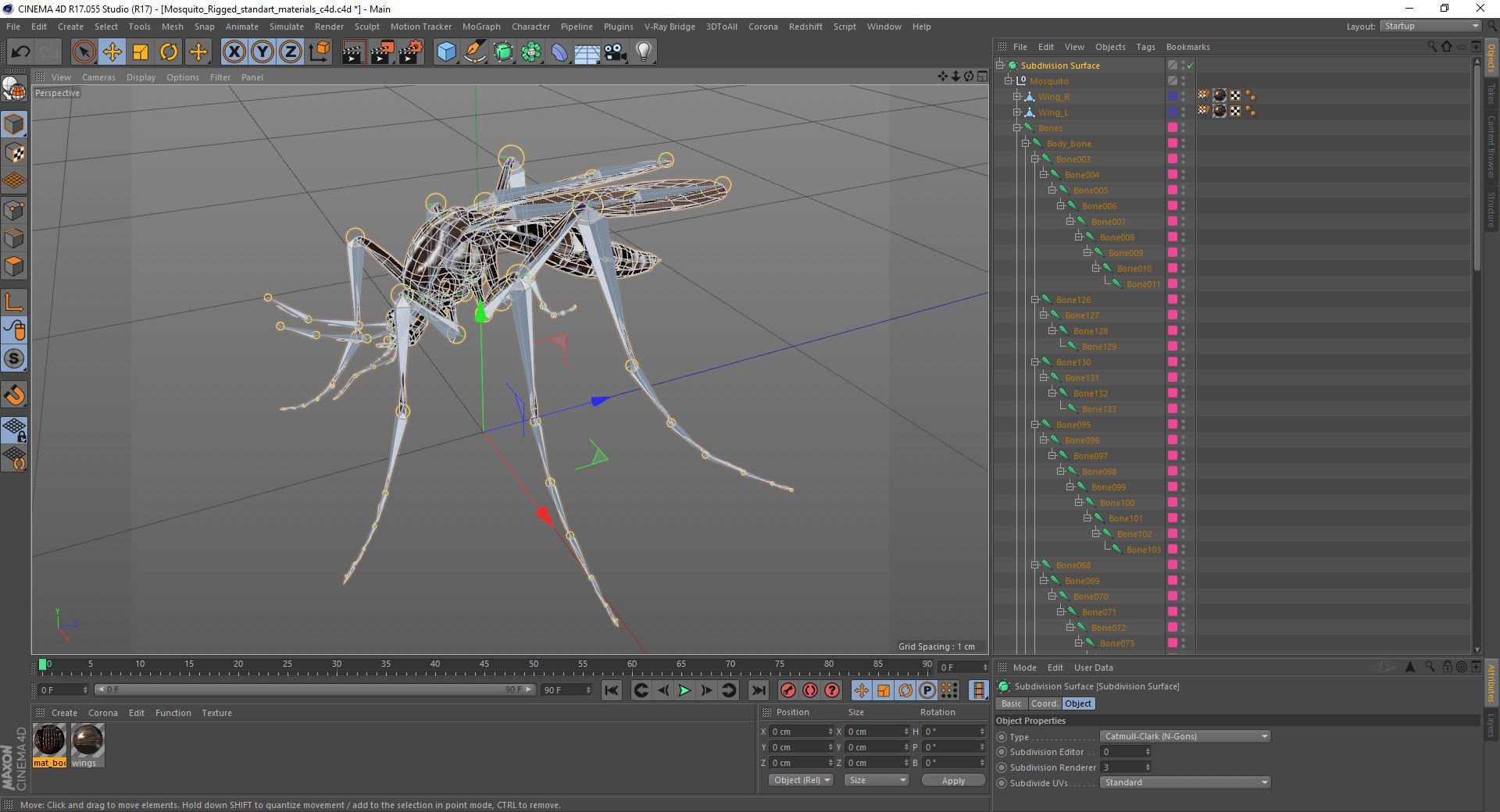Play the animation forward

[684, 690]
